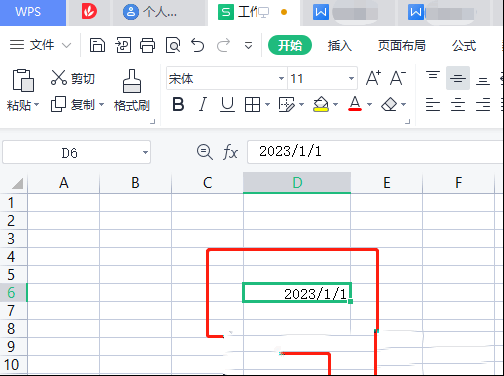Click the fx insert function icon
The height and width of the screenshot is (376, 504).
point(230,152)
